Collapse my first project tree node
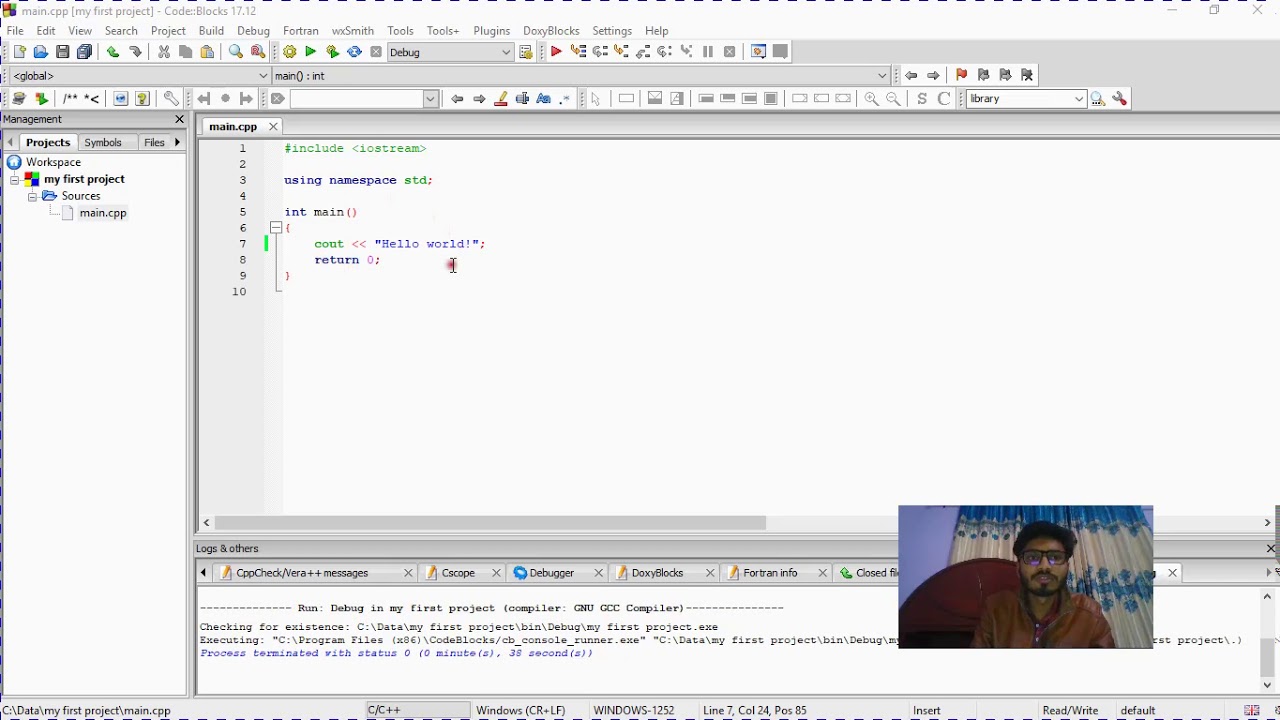Image resolution: width=1280 pixels, height=720 pixels. pos(14,179)
